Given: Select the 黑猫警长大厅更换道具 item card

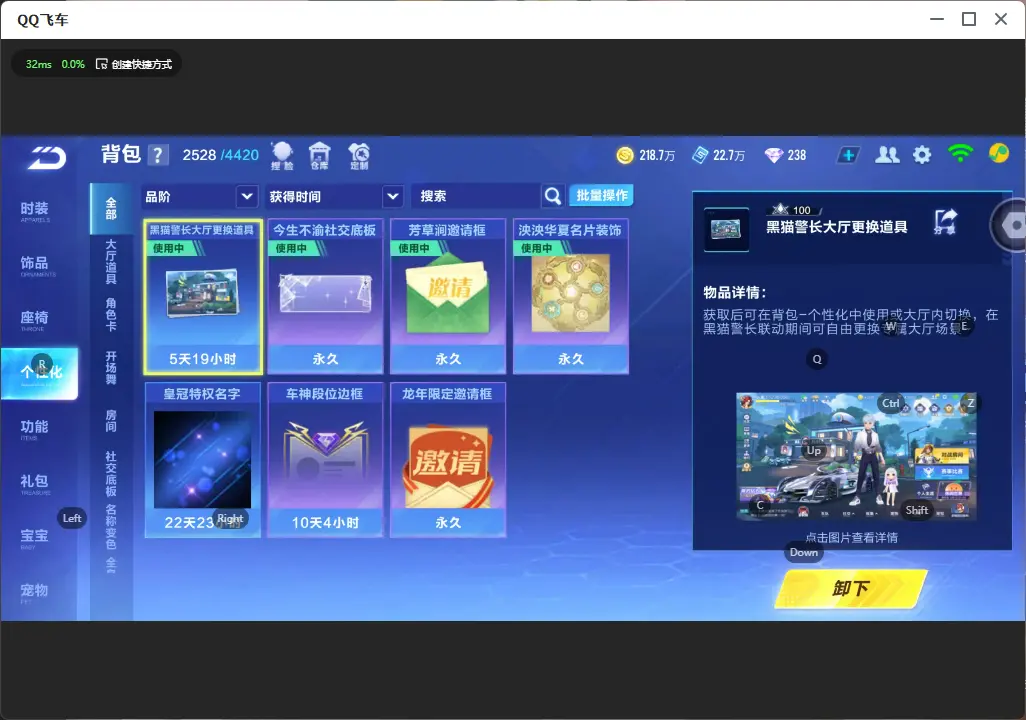Looking at the screenshot, I should point(203,297).
